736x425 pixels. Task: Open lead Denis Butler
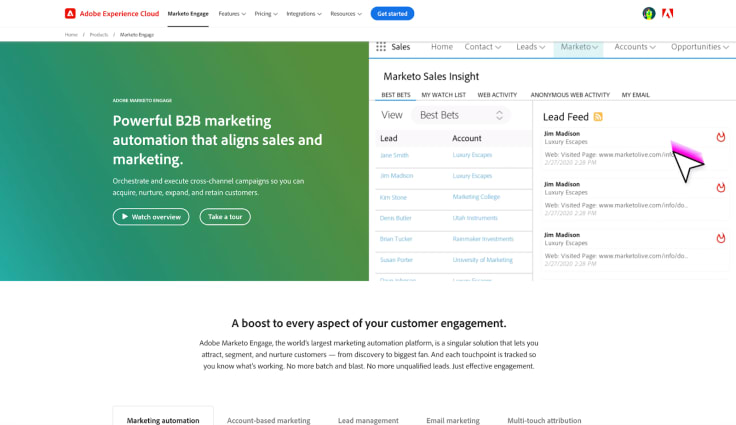pyautogui.click(x=396, y=218)
